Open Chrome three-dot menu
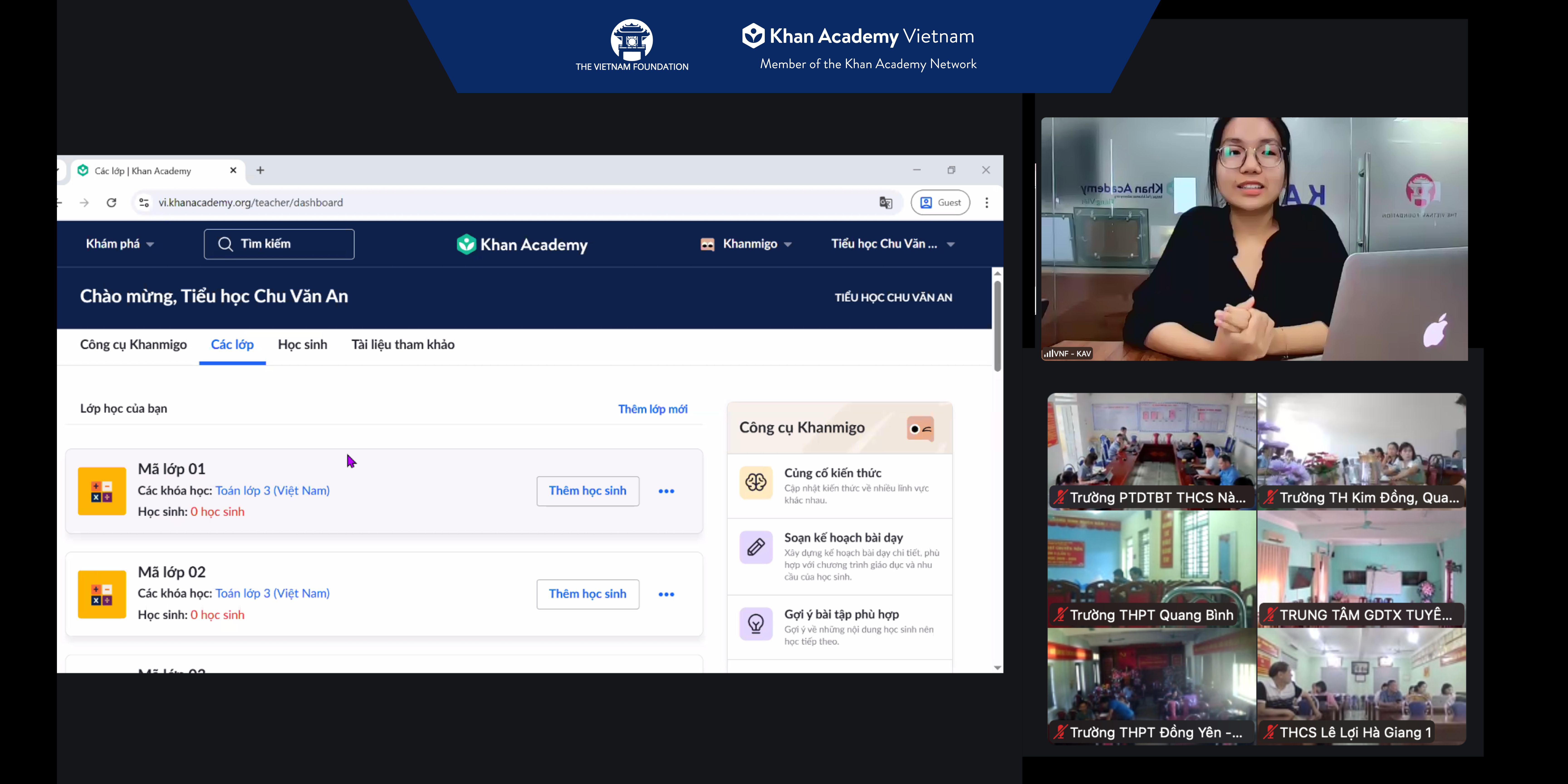This screenshot has width=1568, height=784. tap(987, 203)
